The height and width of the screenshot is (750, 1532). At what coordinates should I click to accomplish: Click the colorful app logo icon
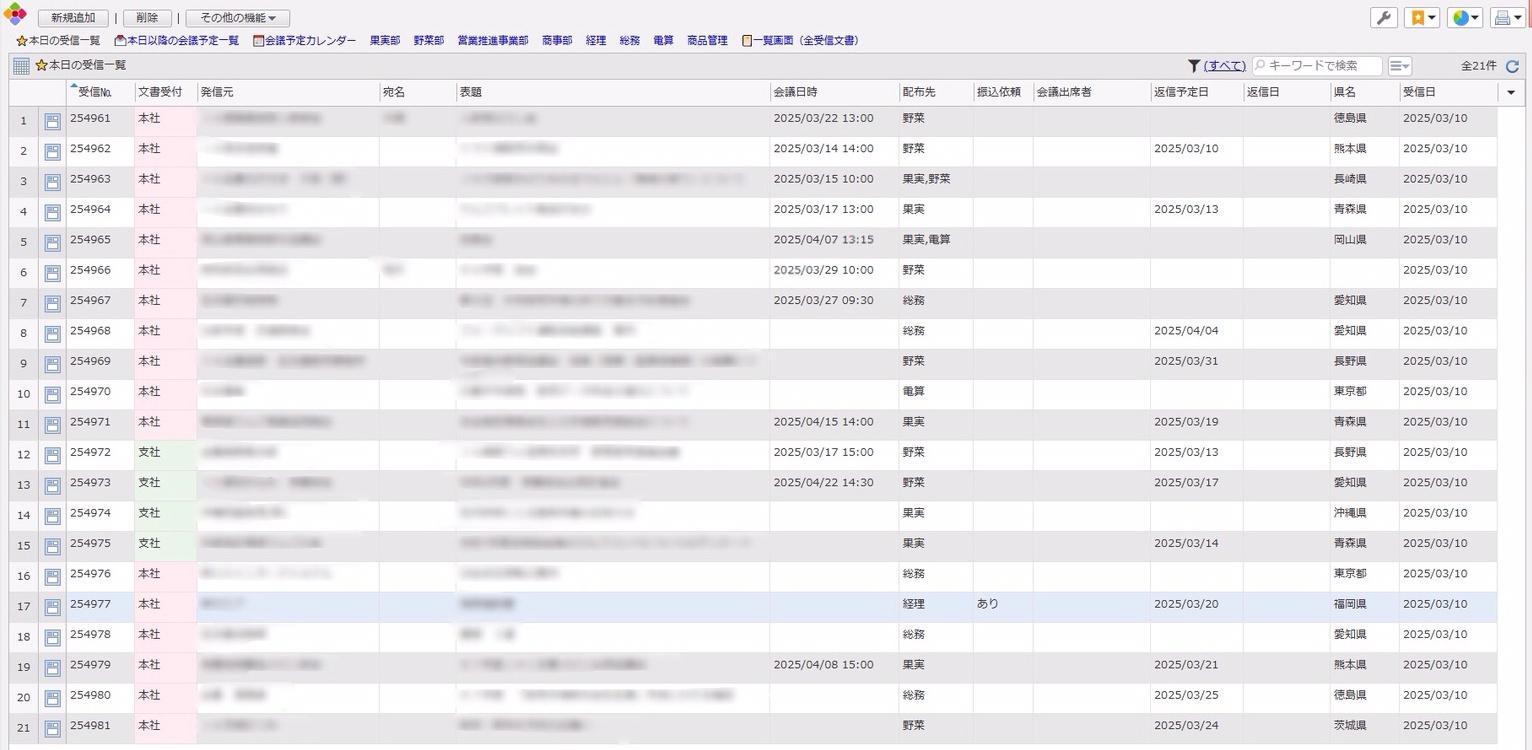click(15, 14)
